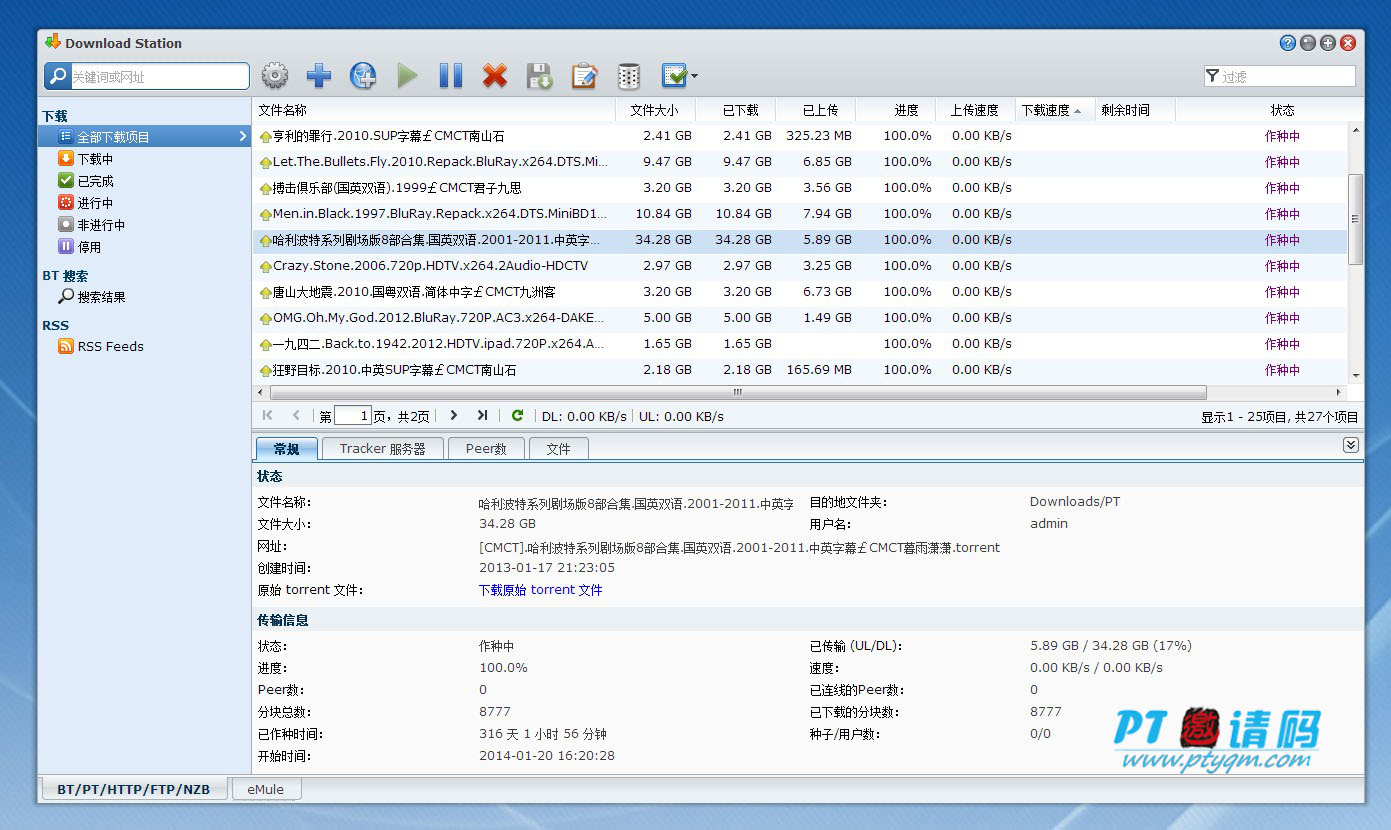Open the settings gear in the toolbar
1391x830 pixels.
(x=275, y=76)
